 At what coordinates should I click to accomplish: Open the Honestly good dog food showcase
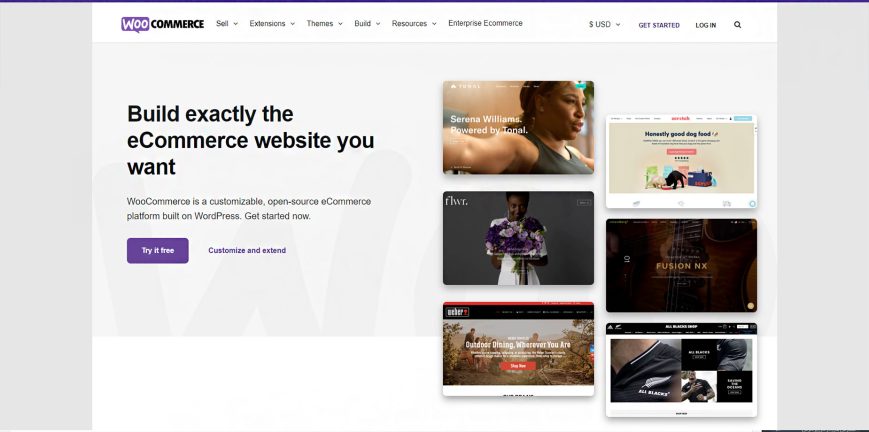pyautogui.click(x=681, y=161)
